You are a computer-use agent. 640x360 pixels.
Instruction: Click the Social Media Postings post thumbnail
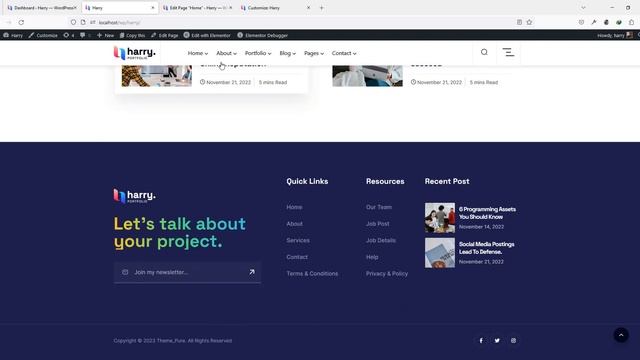pos(440,253)
